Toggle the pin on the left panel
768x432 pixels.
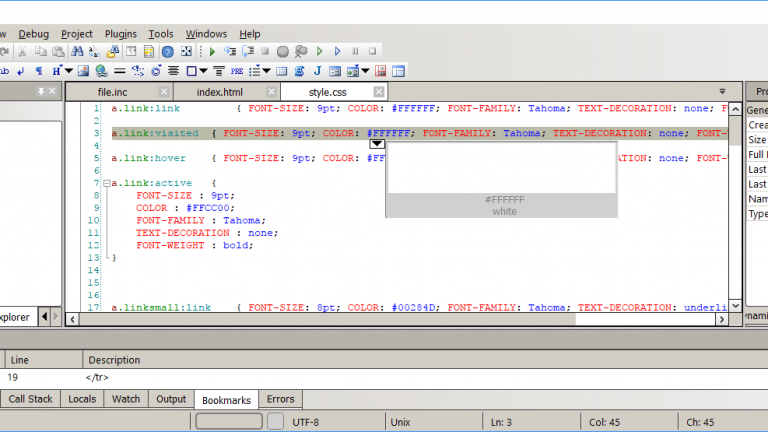(40, 91)
